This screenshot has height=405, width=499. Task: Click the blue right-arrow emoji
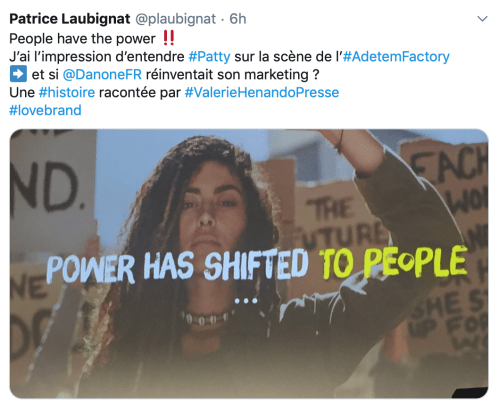click(x=18, y=74)
